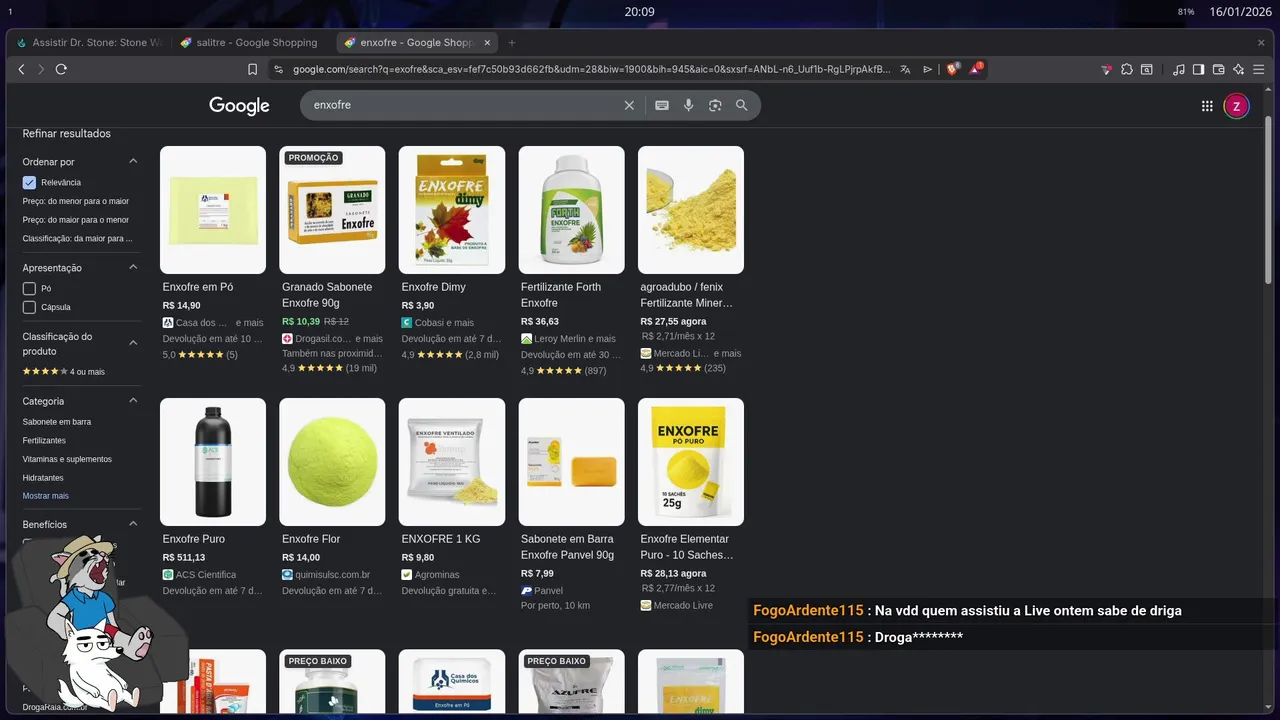The height and width of the screenshot is (720, 1280).
Task: Search by image with the Lens camera icon
Action: tap(715, 105)
